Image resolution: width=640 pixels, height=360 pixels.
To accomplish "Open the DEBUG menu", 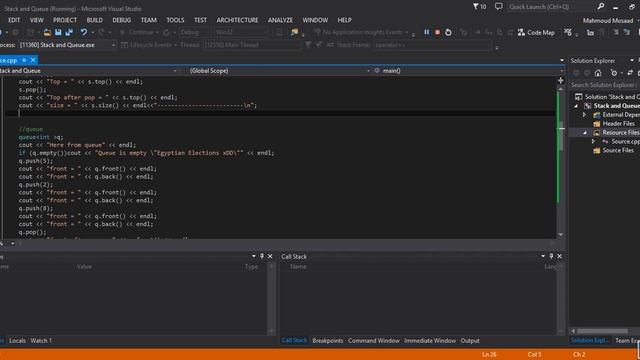I will coord(122,20).
